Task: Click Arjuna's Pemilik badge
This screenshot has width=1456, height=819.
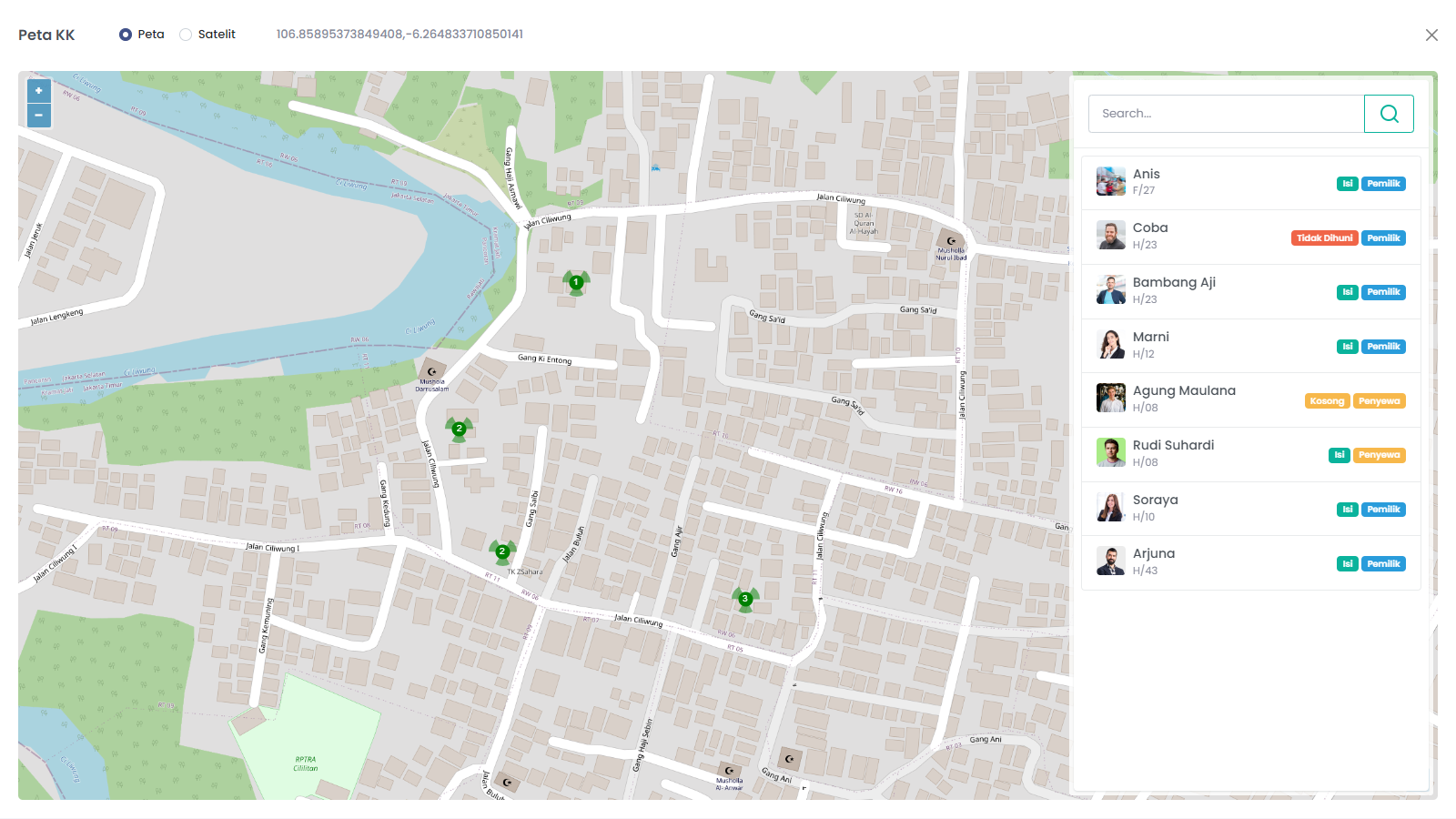Action: 1383,564
